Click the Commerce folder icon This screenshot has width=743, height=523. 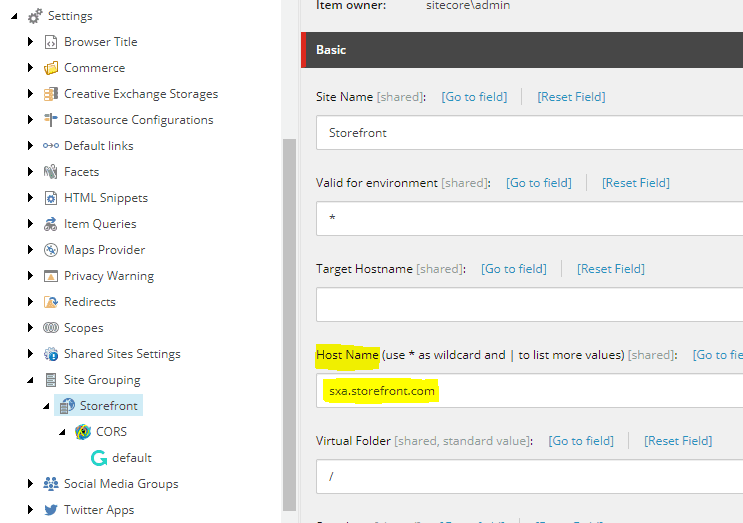[51, 68]
